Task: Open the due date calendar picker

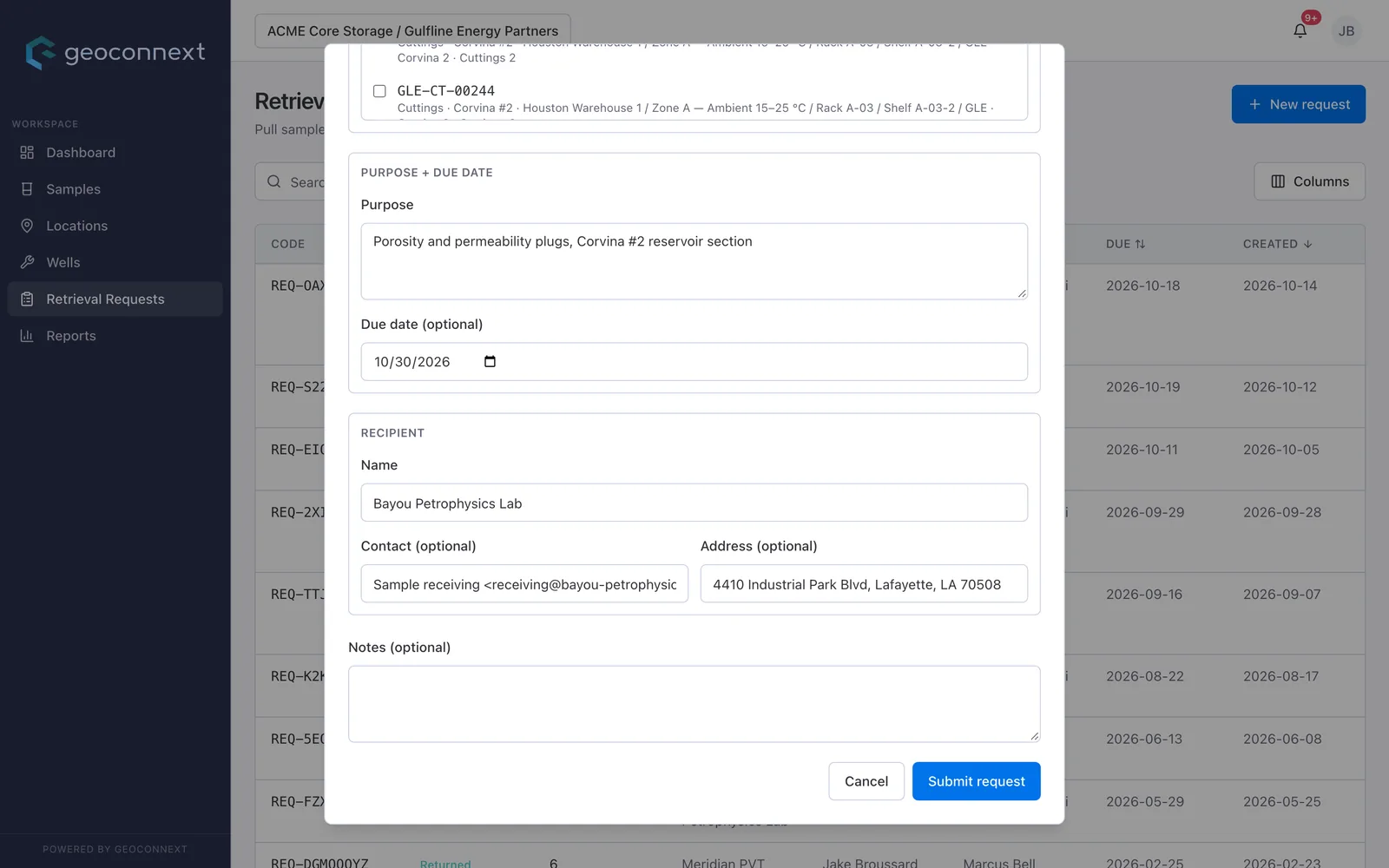Action: pos(490,362)
